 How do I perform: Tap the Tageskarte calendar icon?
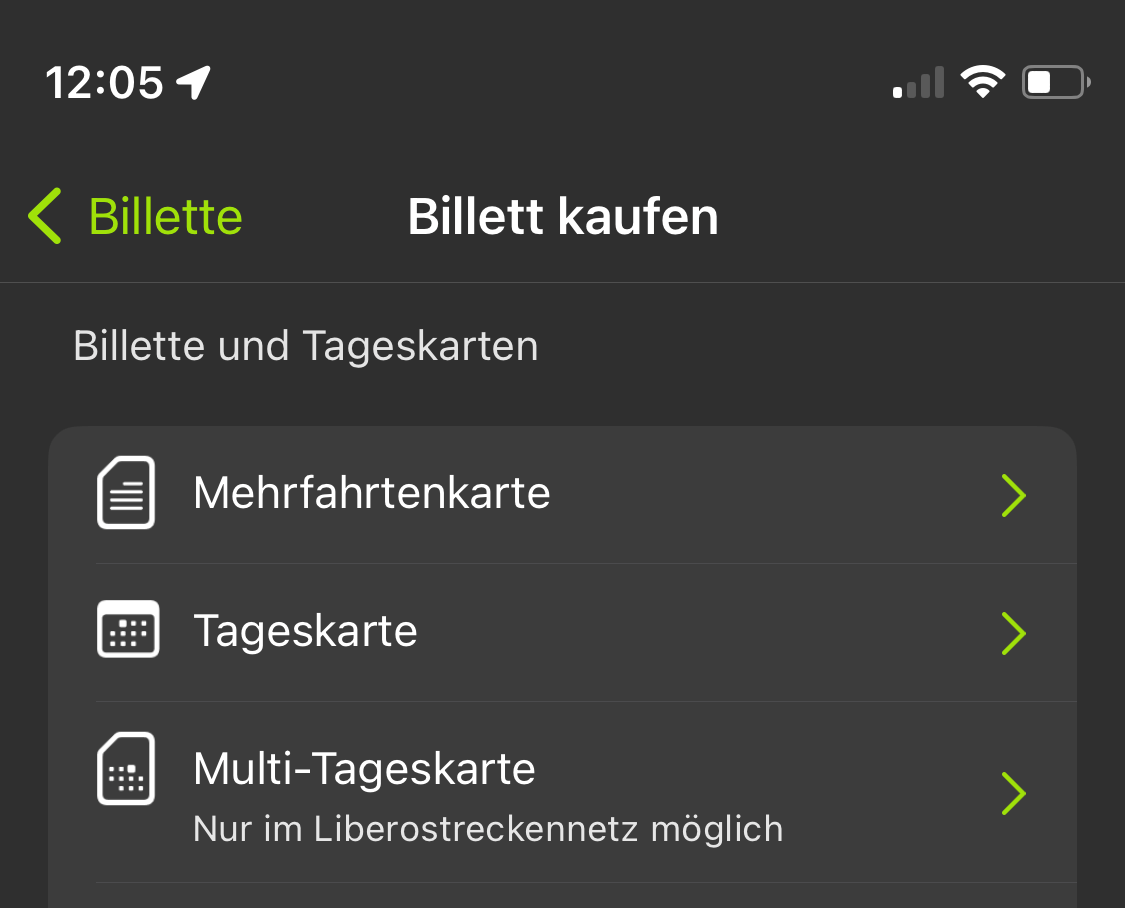tap(126, 630)
